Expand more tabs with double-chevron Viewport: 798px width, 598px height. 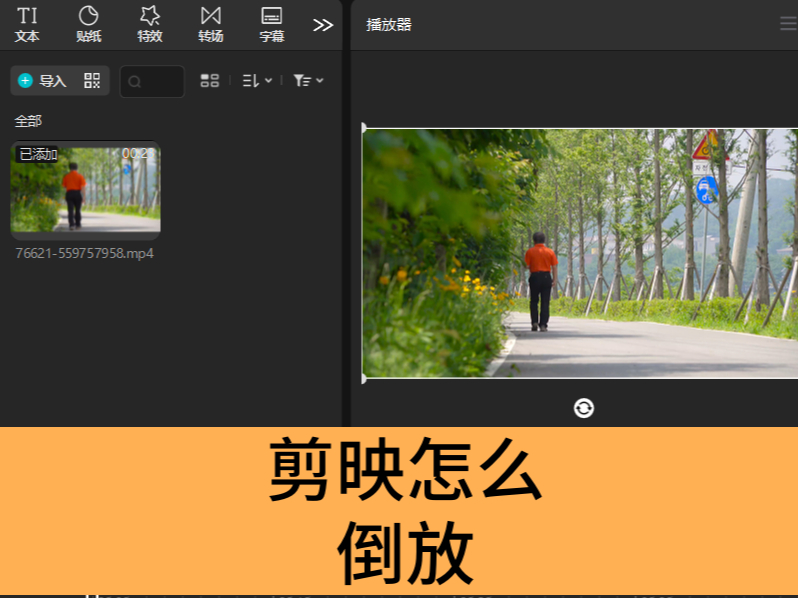coord(323,25)
